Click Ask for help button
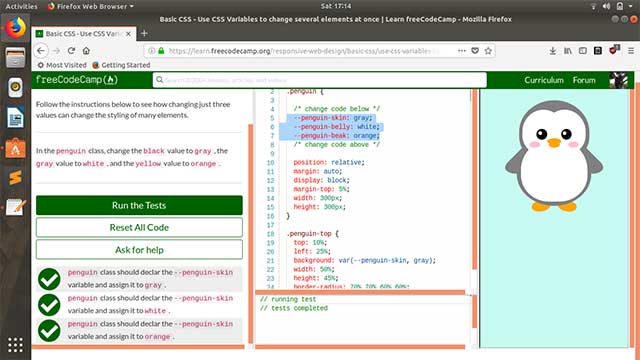640x360 pixels. coord(139,249)
